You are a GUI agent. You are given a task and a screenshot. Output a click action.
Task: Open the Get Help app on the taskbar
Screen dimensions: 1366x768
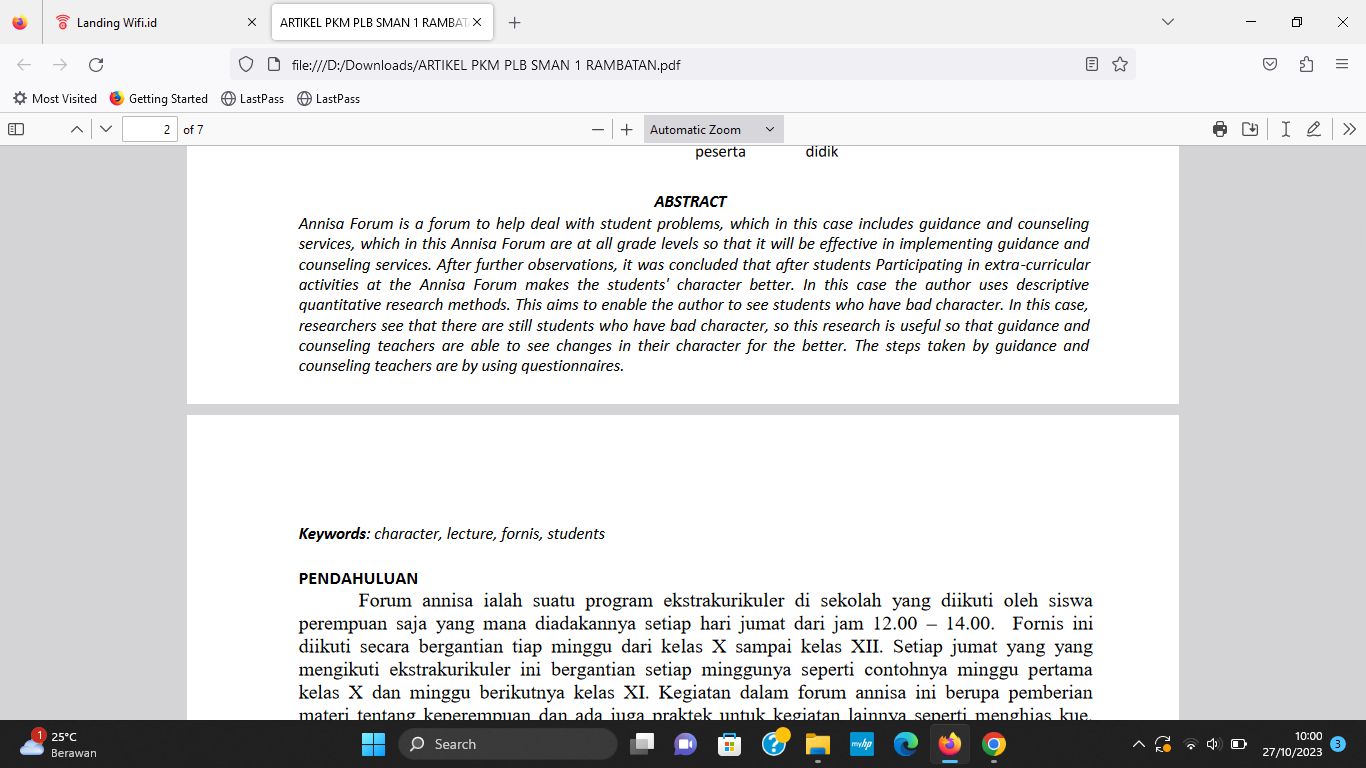pos(774,744)
